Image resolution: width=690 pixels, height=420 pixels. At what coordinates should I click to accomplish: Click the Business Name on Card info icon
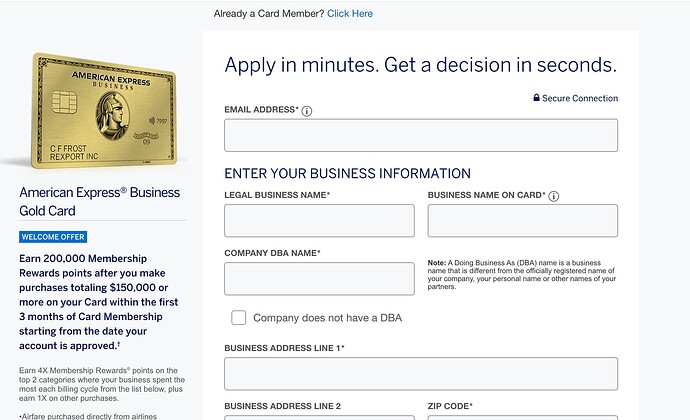click(x=554, y=196)
